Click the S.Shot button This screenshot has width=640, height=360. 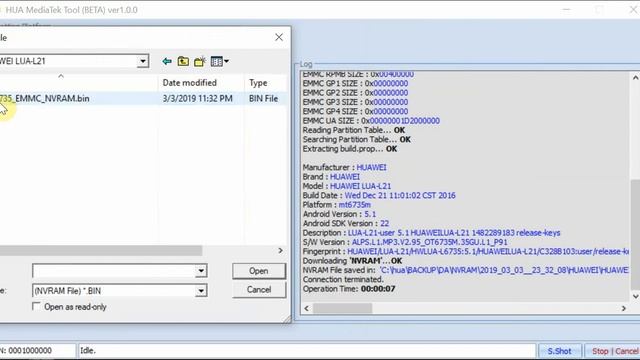(x=559, y=351)
